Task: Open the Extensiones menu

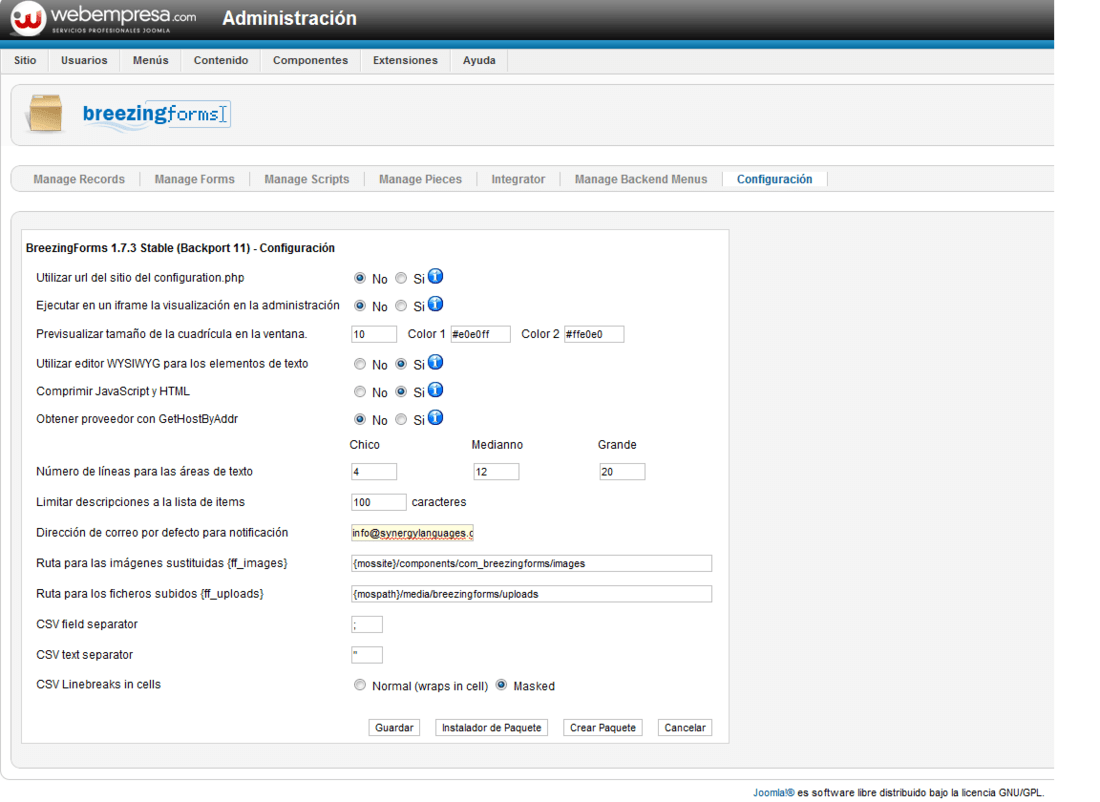Action: click(405, 60)
